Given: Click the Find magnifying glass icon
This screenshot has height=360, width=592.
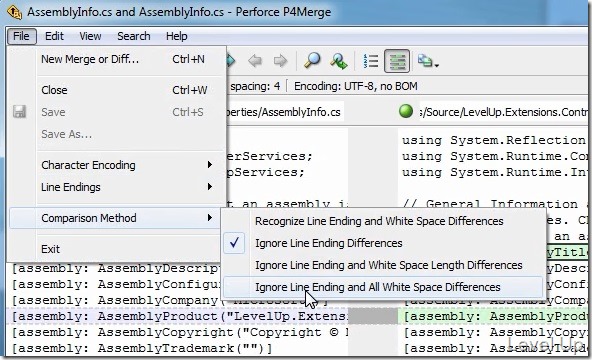Looking at the screenshot, I should click(312, 60).
